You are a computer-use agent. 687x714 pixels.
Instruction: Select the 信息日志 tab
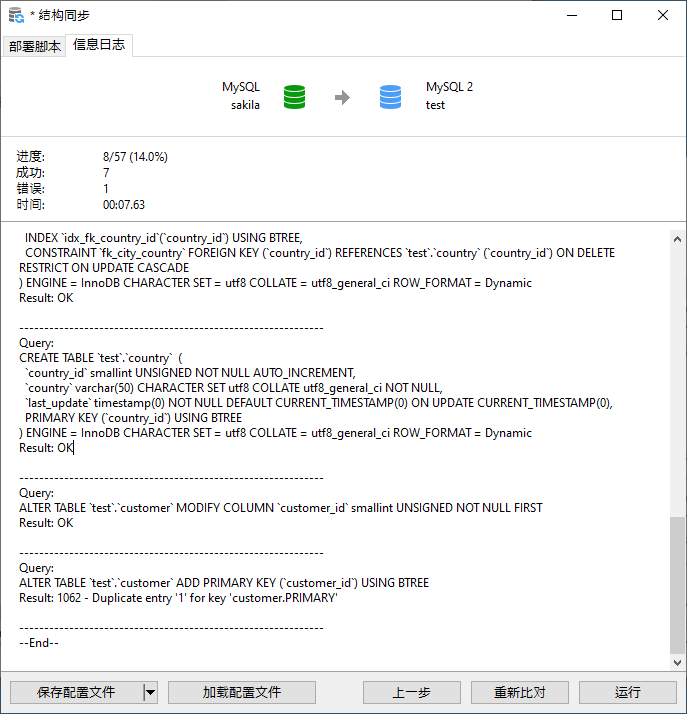(x=99, y=45)
